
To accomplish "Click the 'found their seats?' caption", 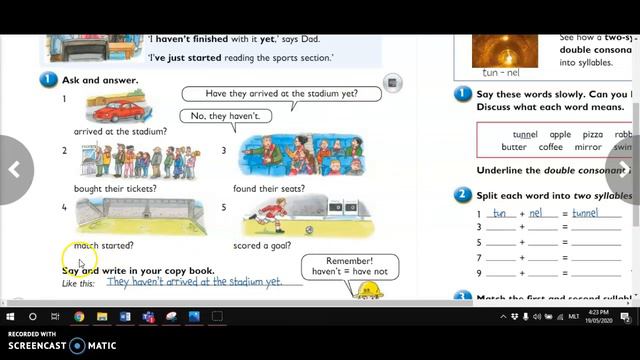I will (x=269, y=189).
